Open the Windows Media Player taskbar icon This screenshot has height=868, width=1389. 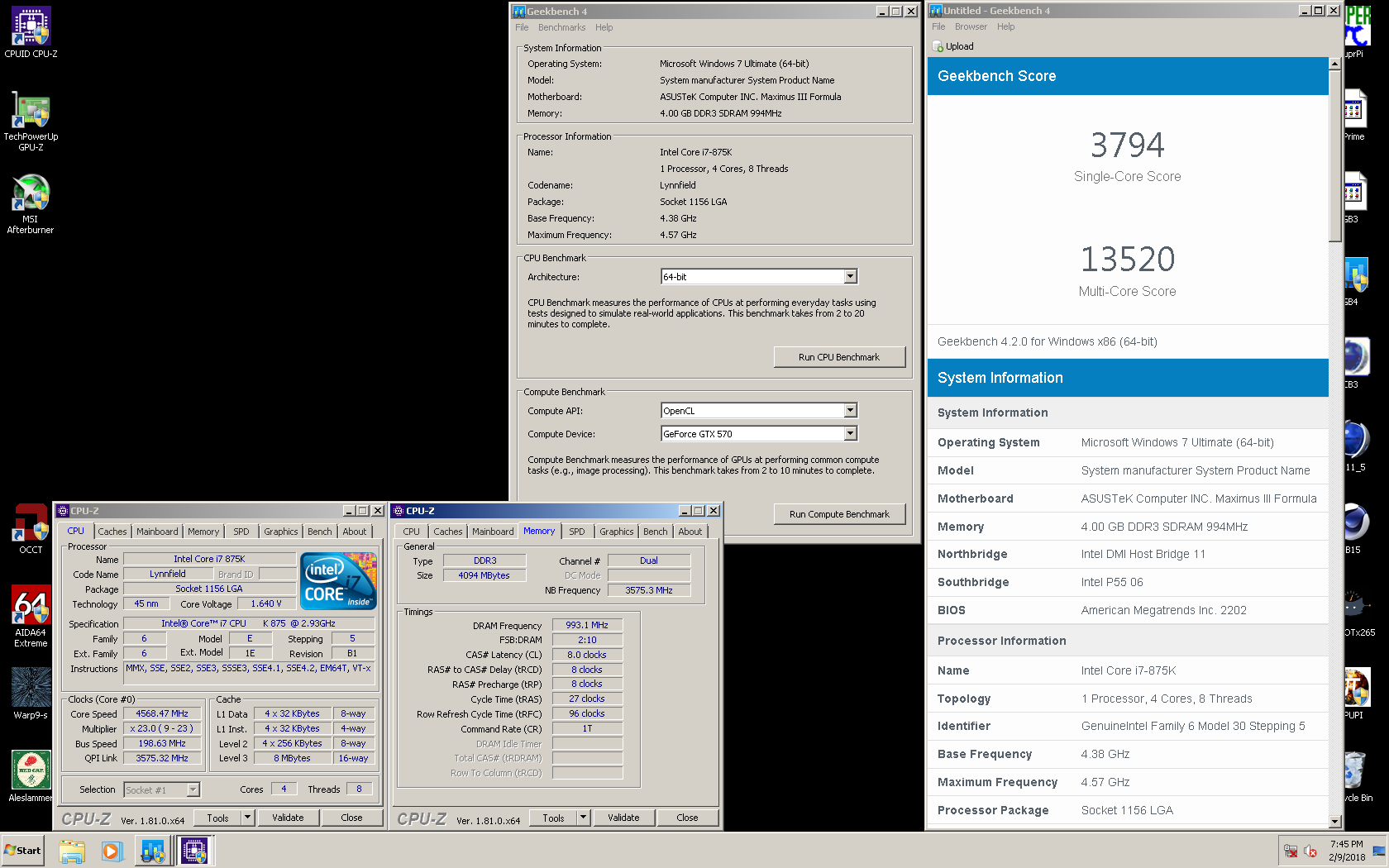(112, 851)
